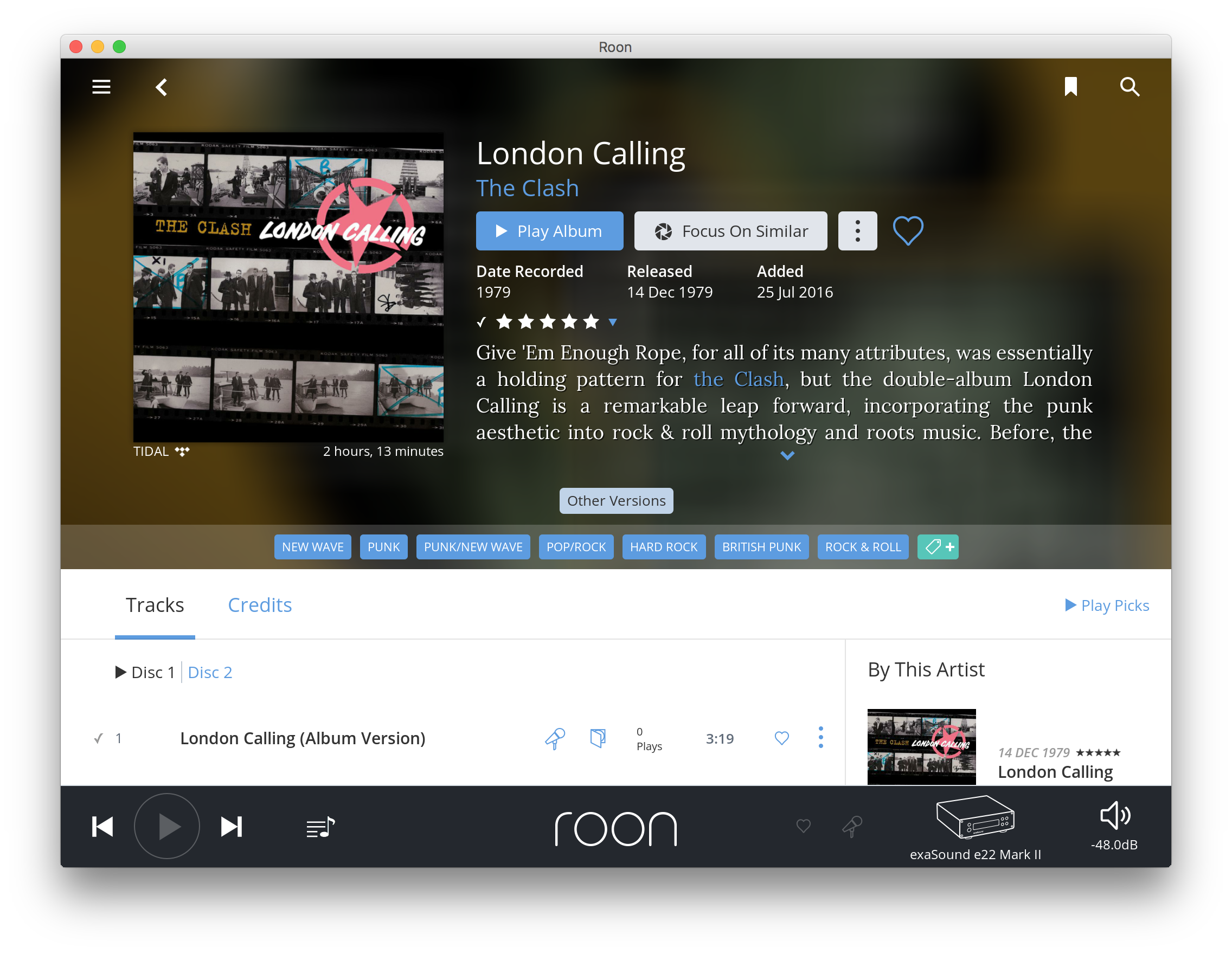Open The Clash artist link
This screenshot has height=954, width=1232.
pyautogui.click(x=528, y=188)
